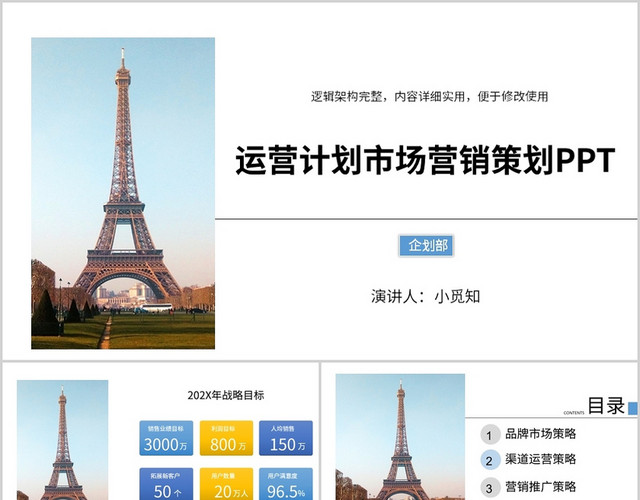Screen dimensions: 640x500
Task: Click subtitle text 逻辑架构完整，内容详细实用
Action: pyautogui.click(x=388, y=97)
